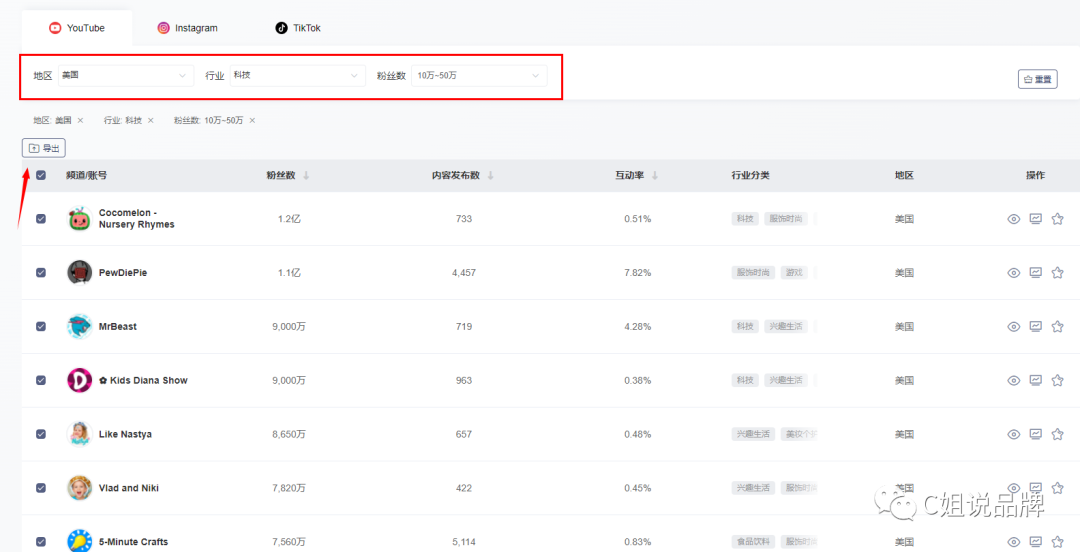Click the Cocomelon channel avatar

point(79,219)
